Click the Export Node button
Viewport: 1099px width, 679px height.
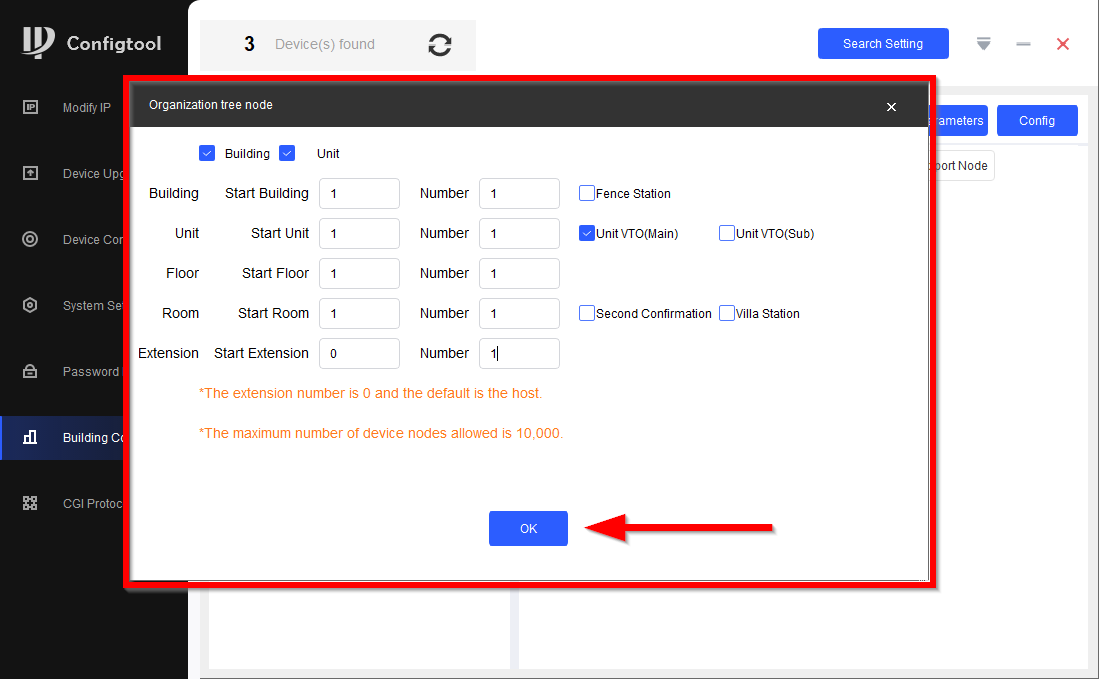point(962,165)
